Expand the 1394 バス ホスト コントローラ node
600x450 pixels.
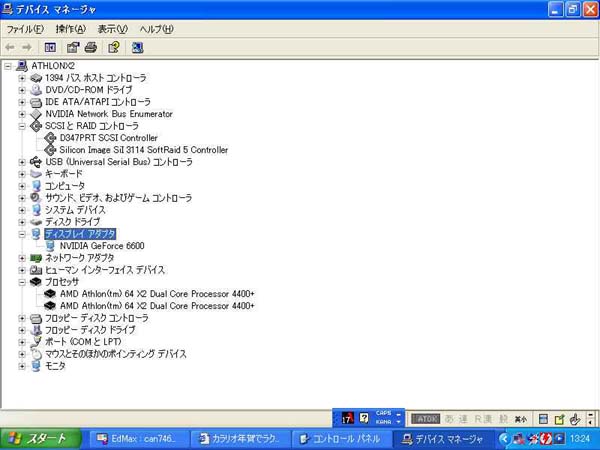22,78
